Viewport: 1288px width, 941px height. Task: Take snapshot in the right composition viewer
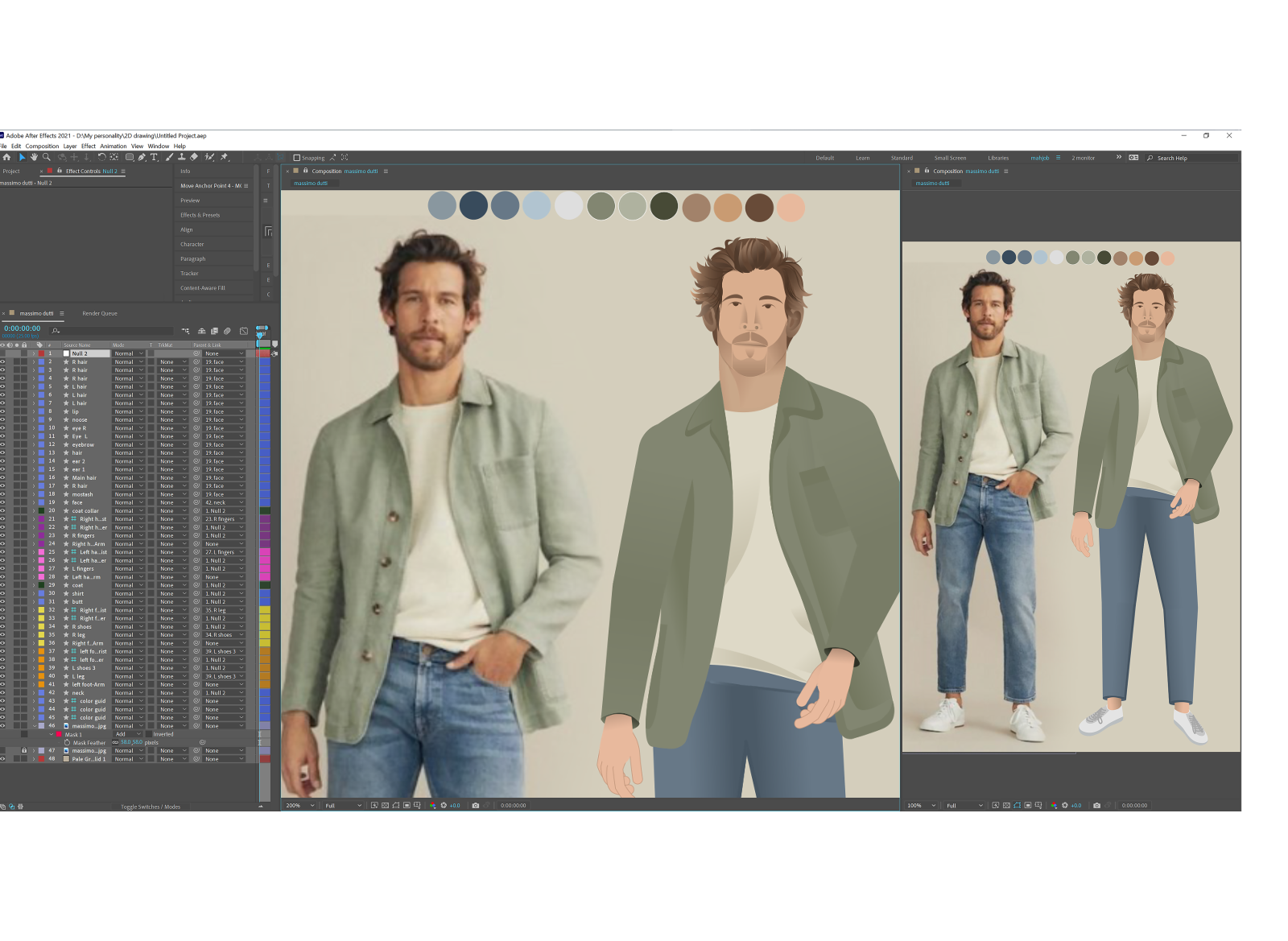click(x=1096, y=805)
